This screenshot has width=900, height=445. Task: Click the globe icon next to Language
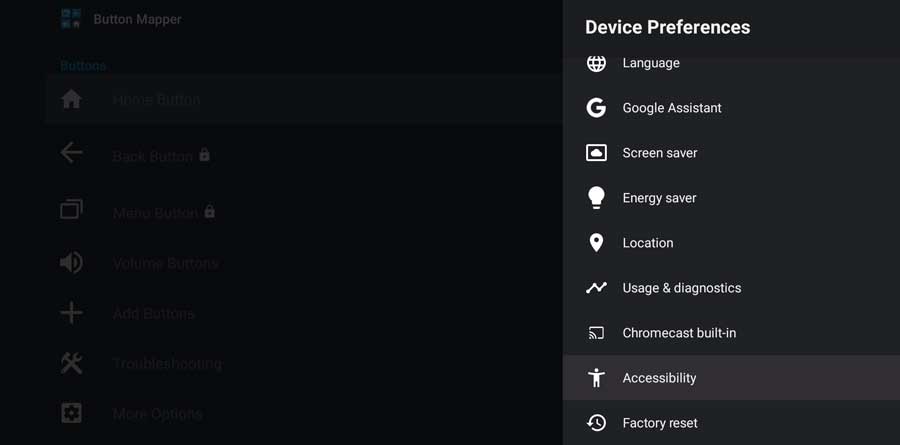(x=596, y=63)
